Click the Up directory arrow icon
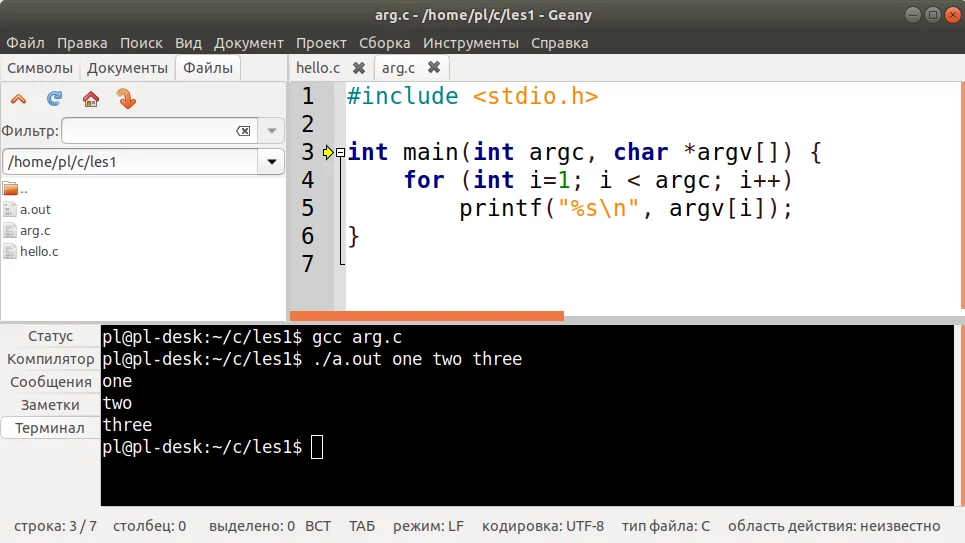The width and height of the screenshot is (965, 543). 18,99
